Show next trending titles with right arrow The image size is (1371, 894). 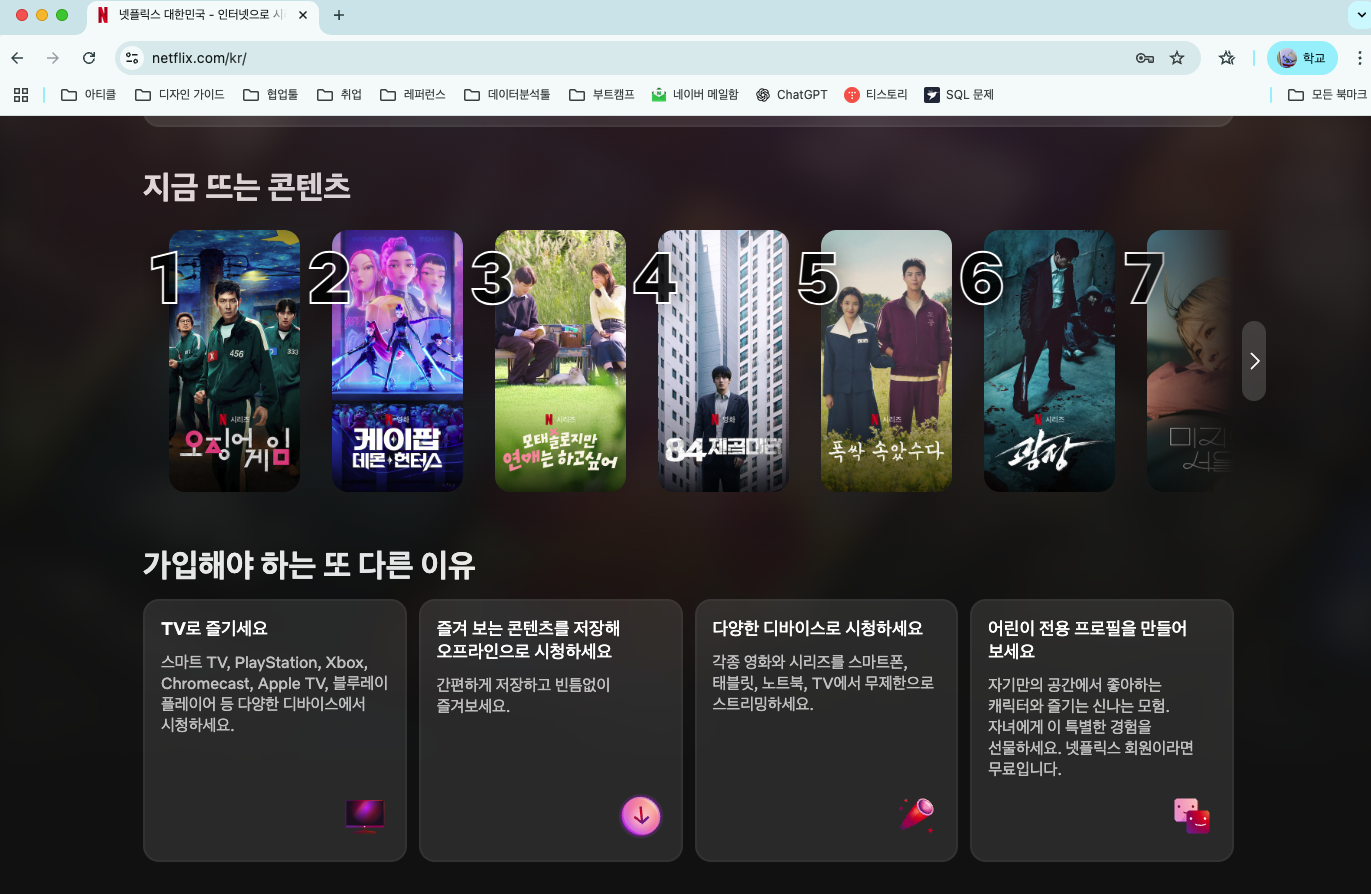(1254, 361)
